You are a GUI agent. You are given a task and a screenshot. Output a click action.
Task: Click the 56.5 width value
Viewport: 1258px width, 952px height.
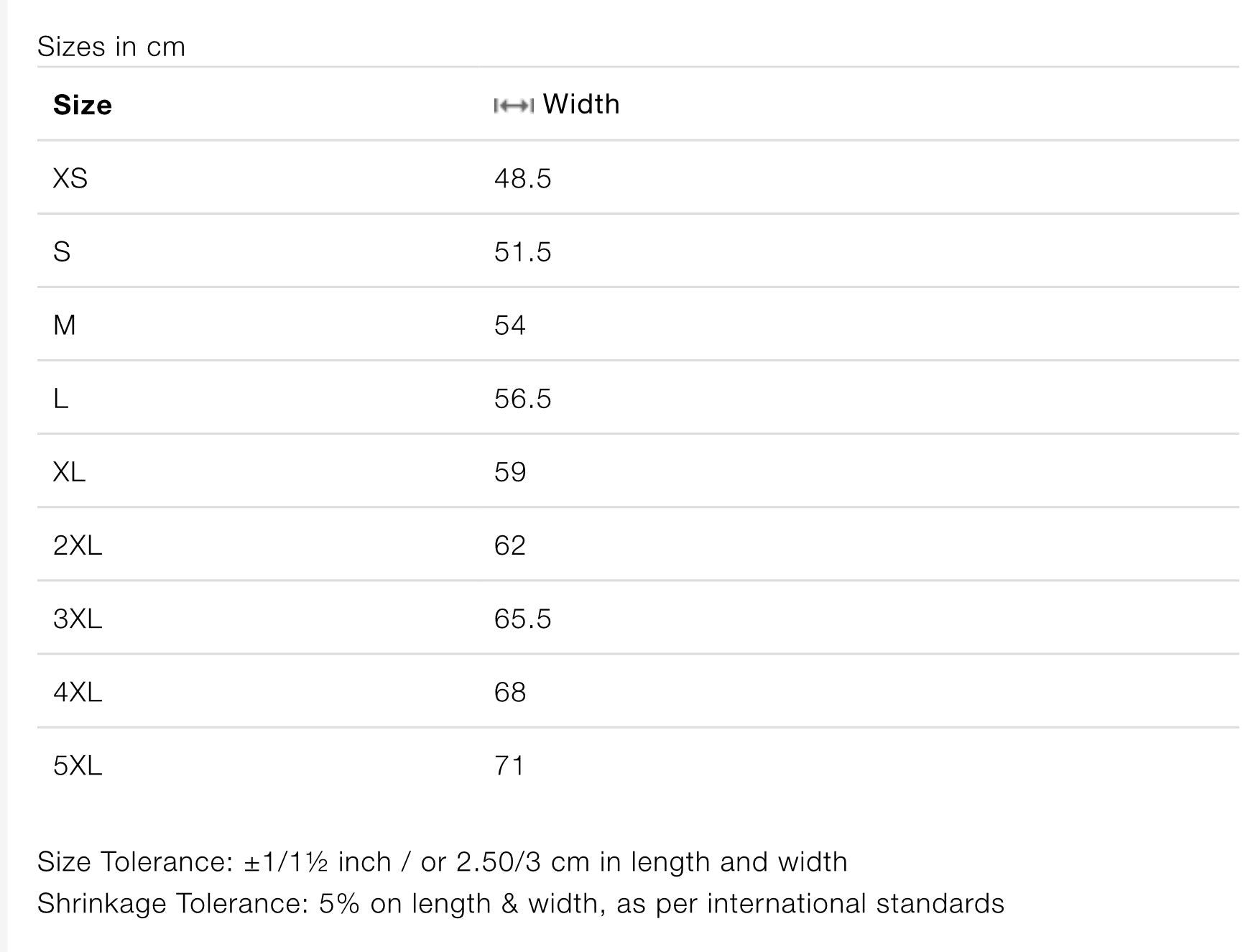522,399
